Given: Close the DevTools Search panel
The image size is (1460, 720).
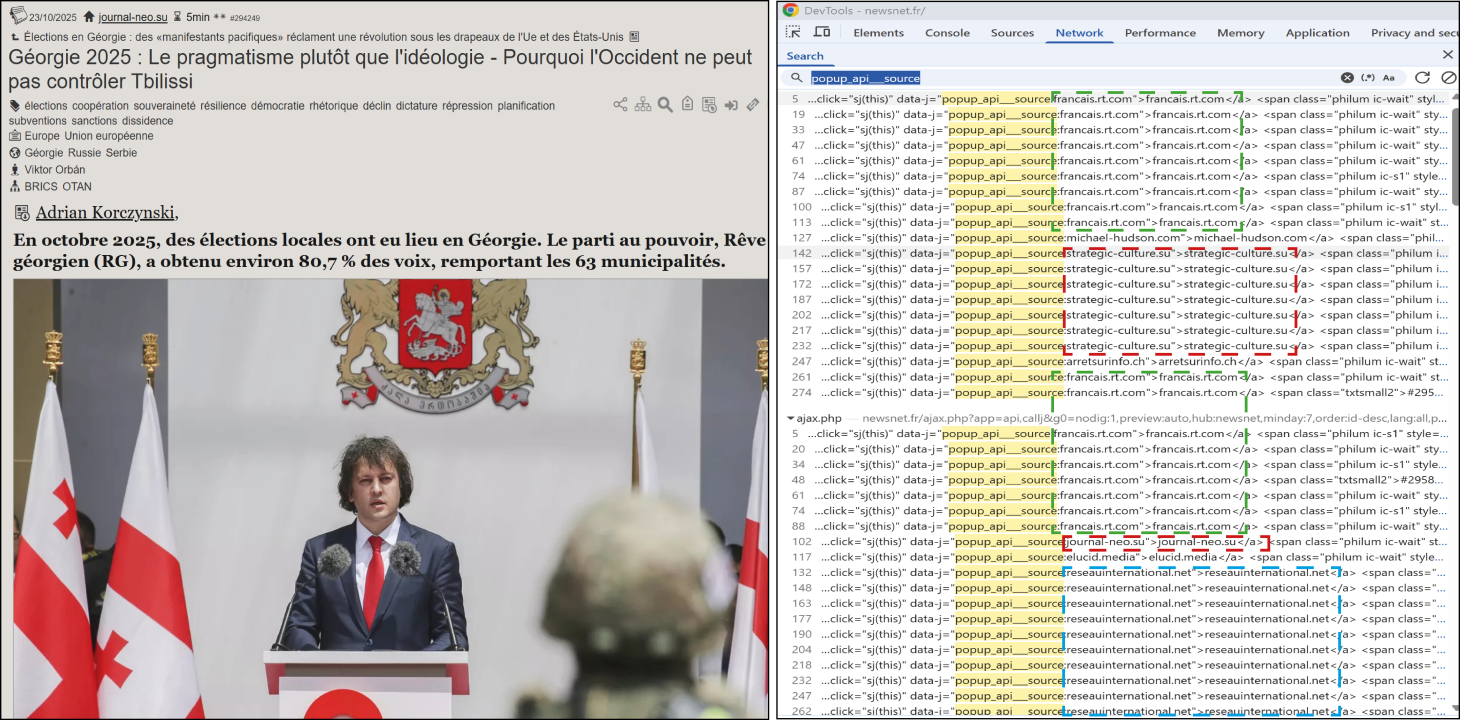Looking at the screenshot, I should [1447, 55].
